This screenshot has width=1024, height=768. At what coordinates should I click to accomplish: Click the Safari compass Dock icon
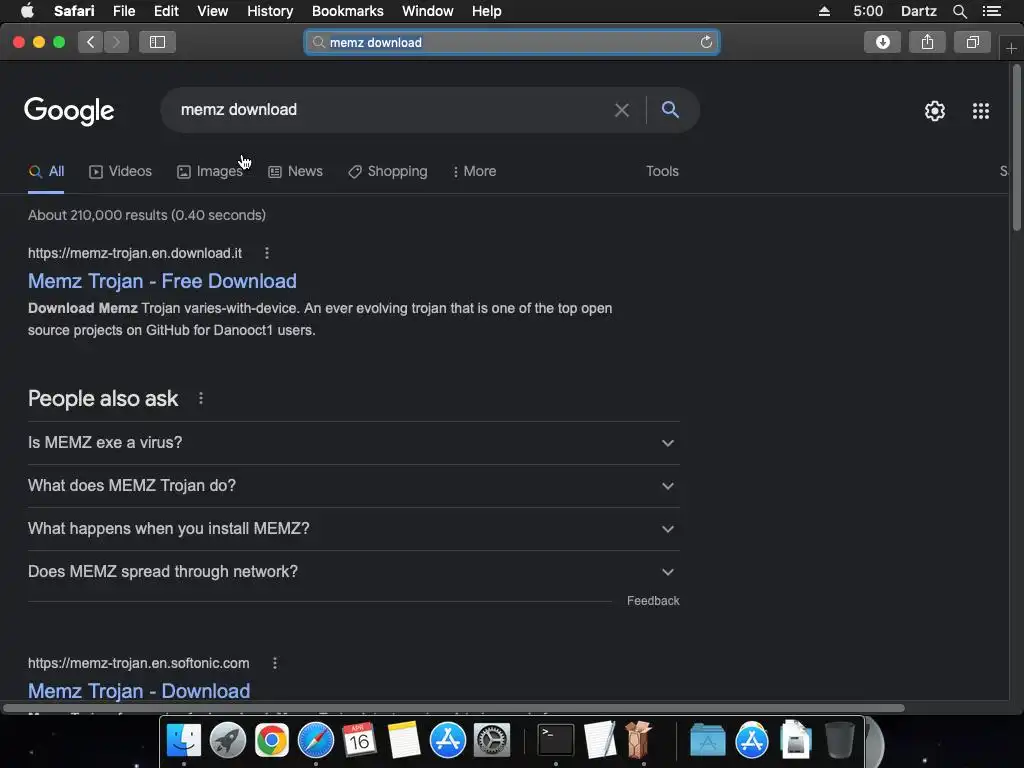coord(316,741)
